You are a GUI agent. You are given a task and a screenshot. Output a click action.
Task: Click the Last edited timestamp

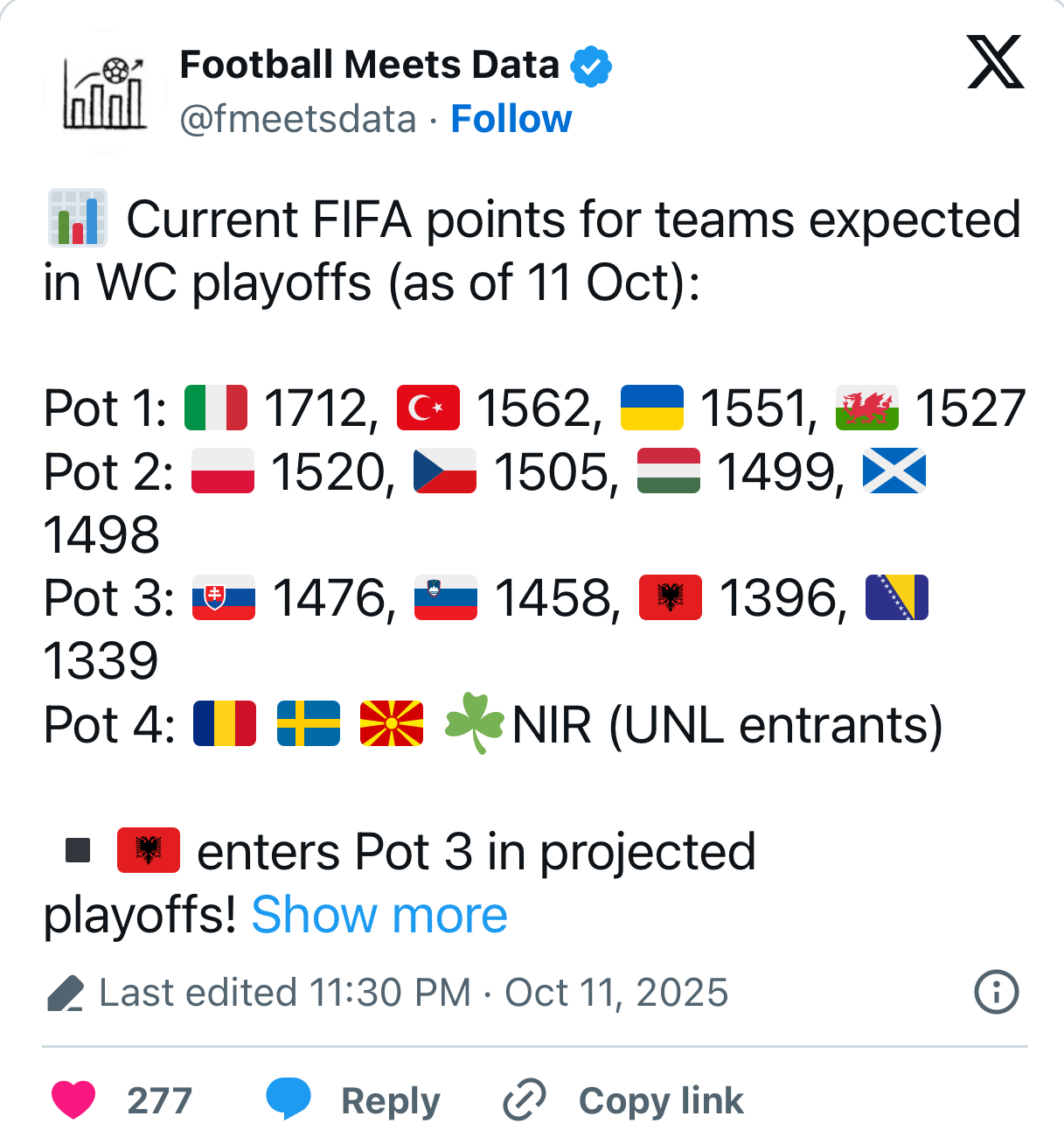(x=414, y=993)
